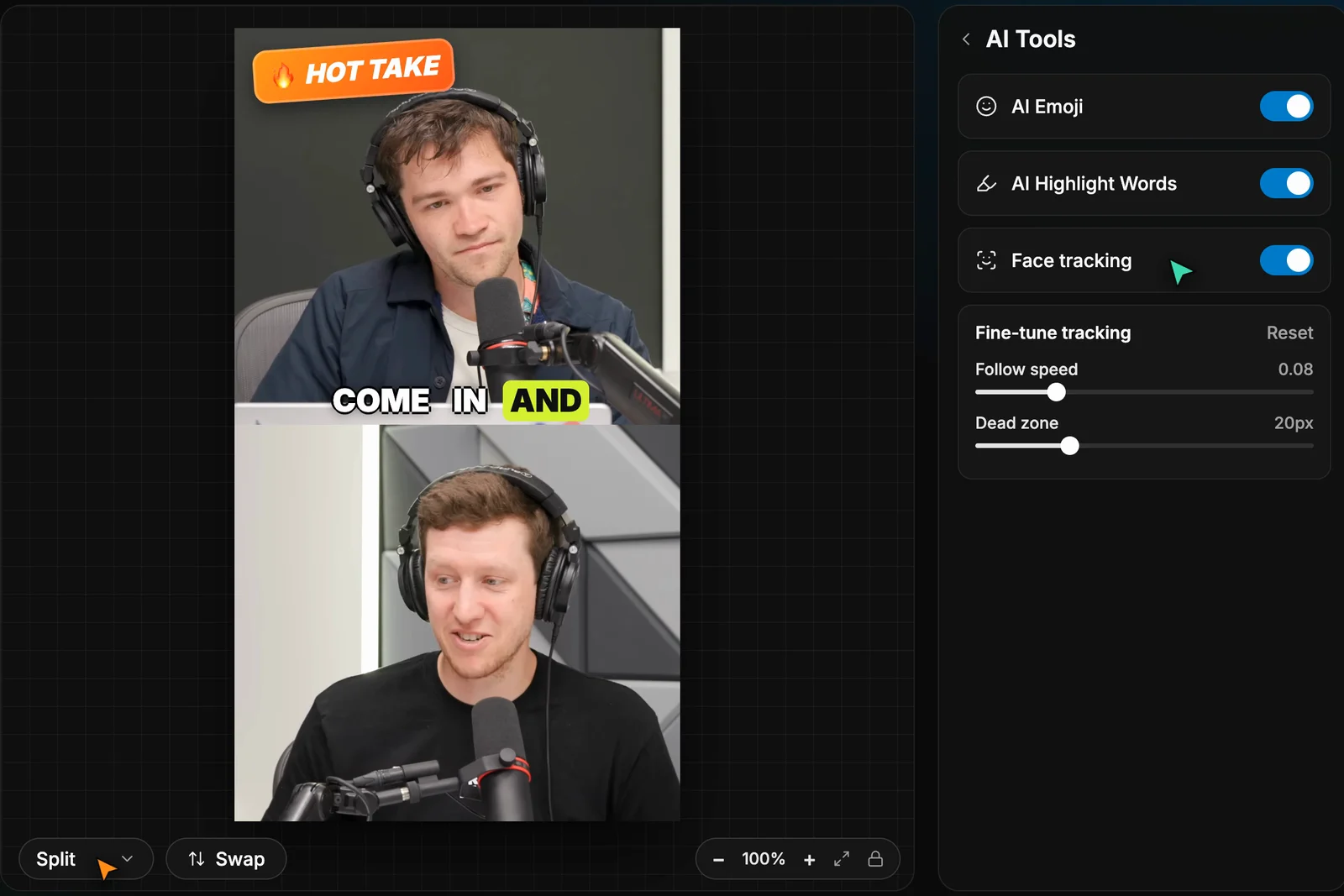Click the AI Highlight Words marker icon
This screenshot has width=1344, height=896.
tap(986, 183)
